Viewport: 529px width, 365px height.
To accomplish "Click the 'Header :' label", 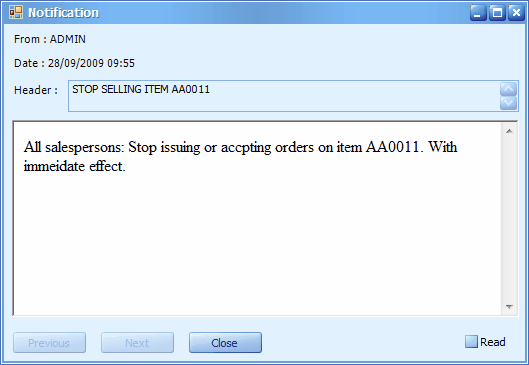I will point(36,90).
